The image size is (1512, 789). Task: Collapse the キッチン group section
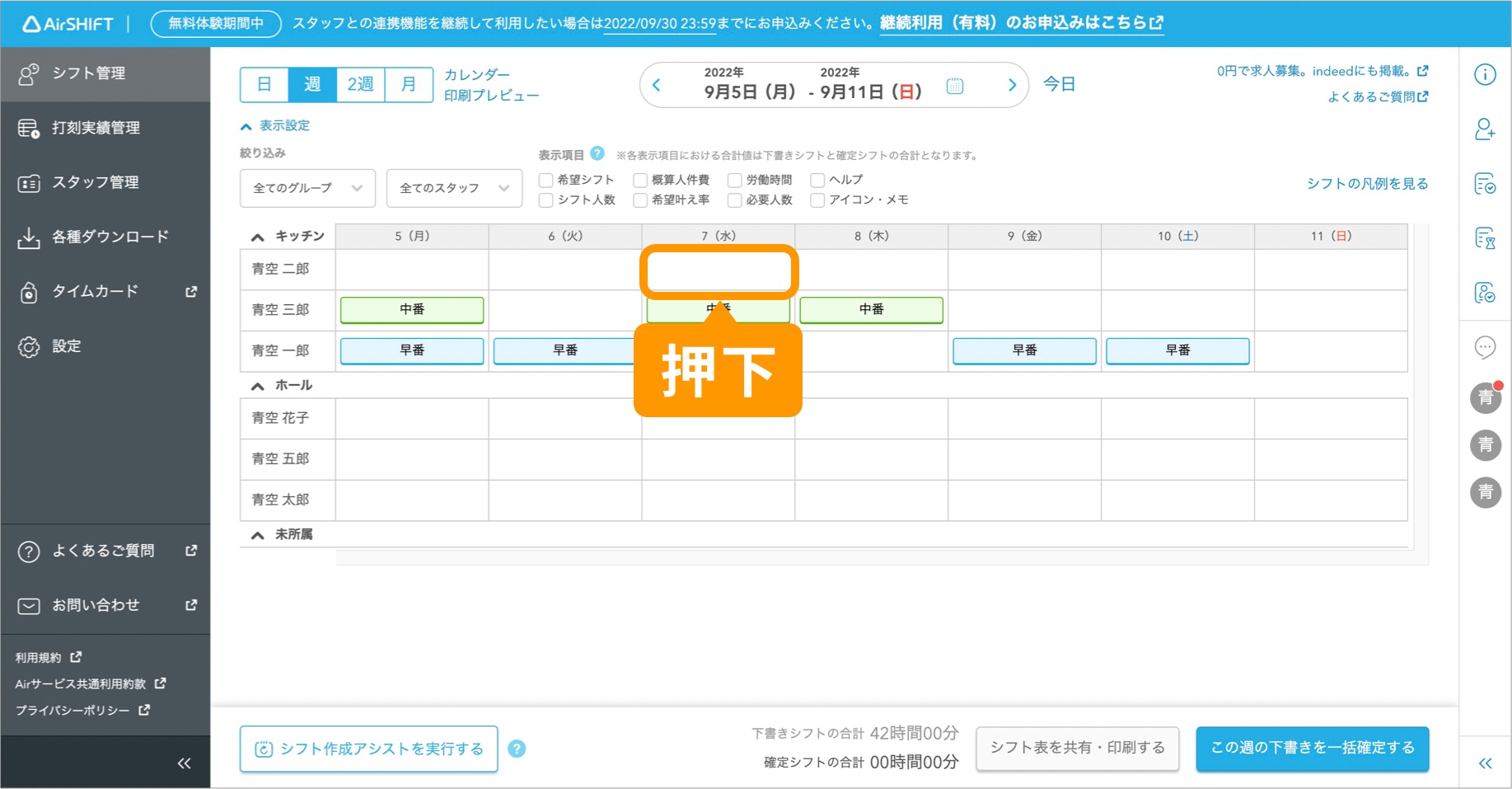click(x=256, y=236)
